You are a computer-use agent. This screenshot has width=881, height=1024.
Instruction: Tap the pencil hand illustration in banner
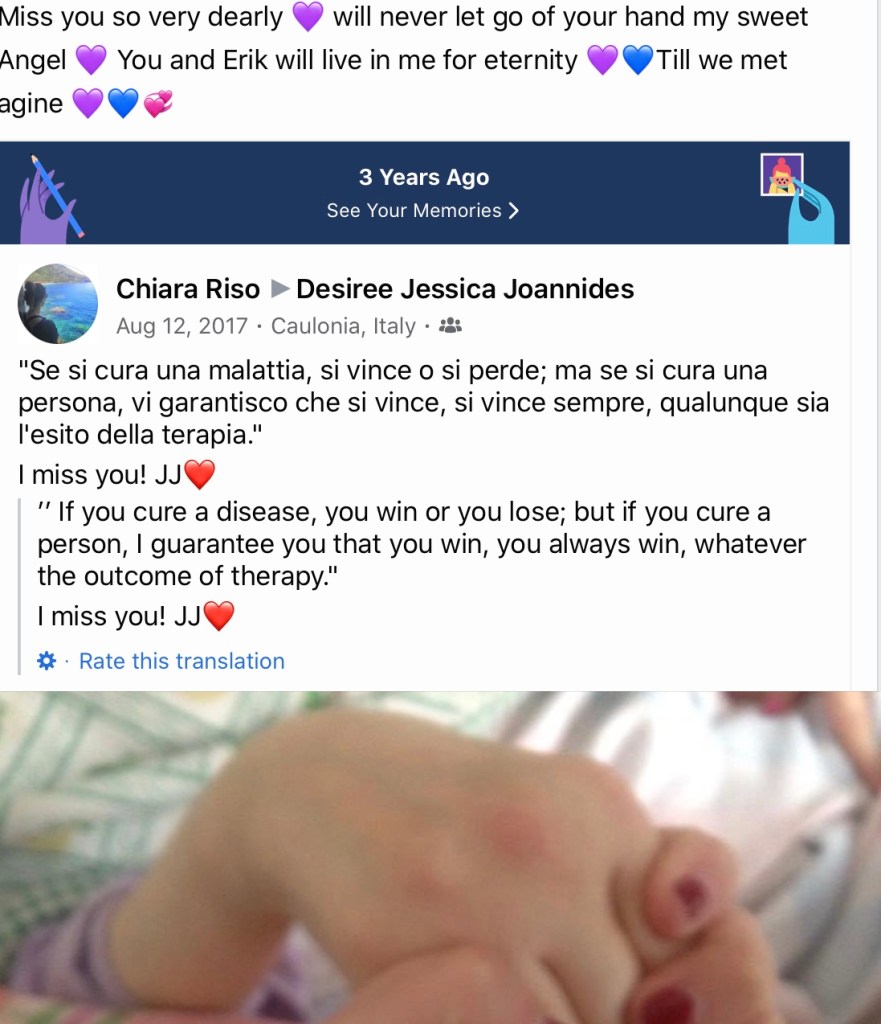pos(51,196)
